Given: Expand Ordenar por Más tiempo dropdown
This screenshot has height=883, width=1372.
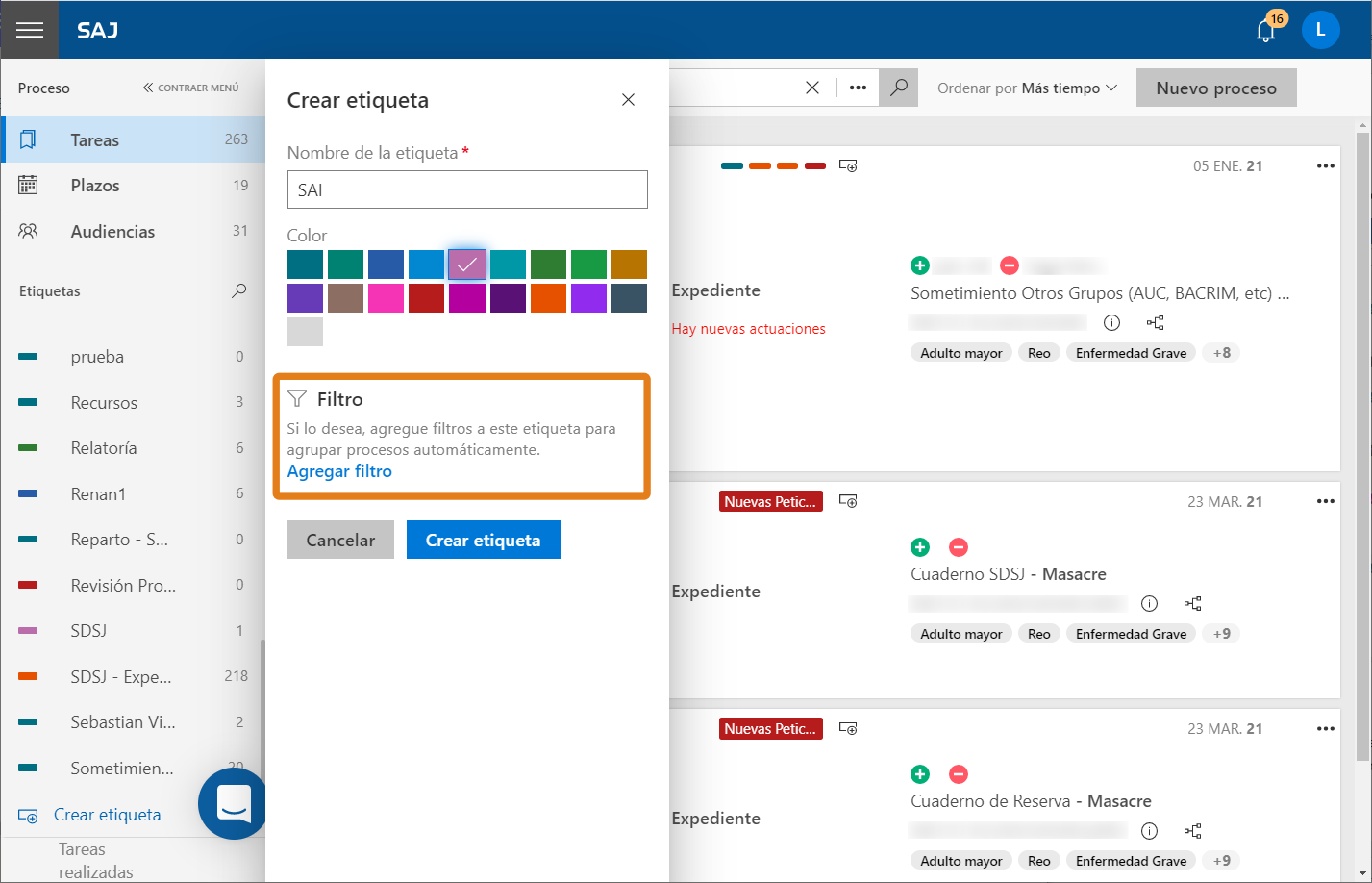Looking at the screenshot, I should [x=1027, y=88].
